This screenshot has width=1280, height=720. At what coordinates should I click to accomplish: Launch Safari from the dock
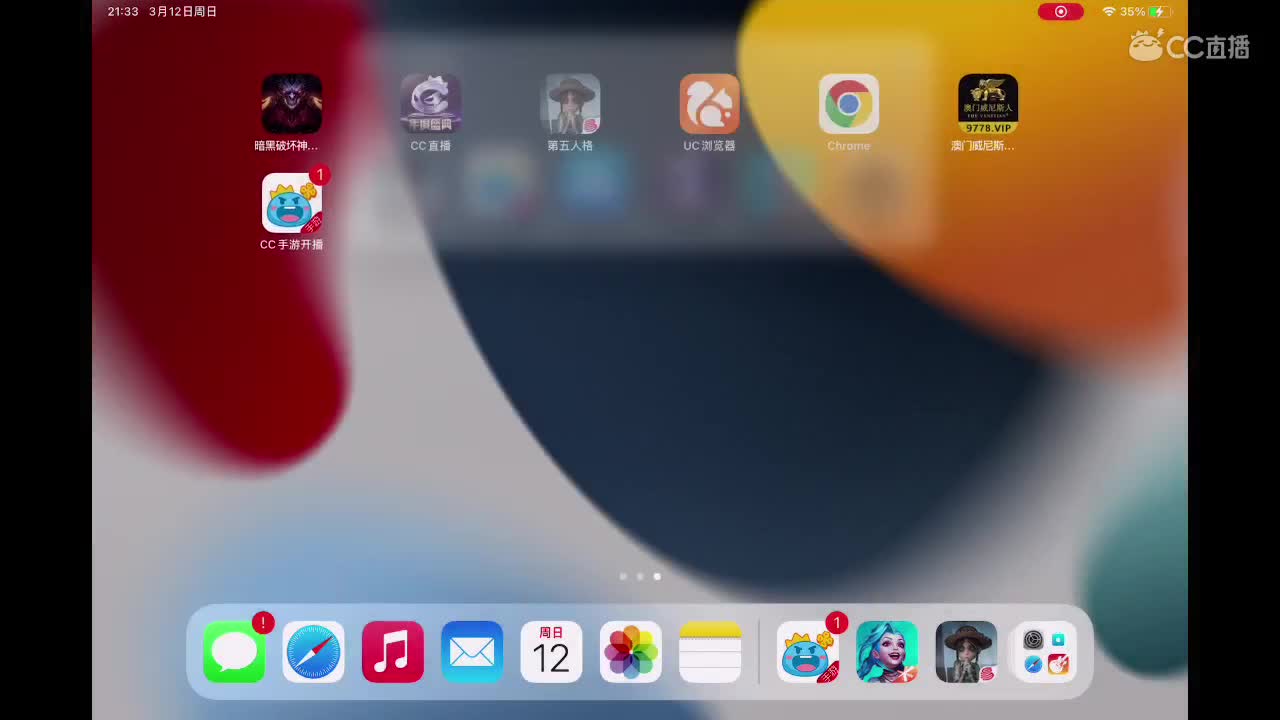coord(313,652)
